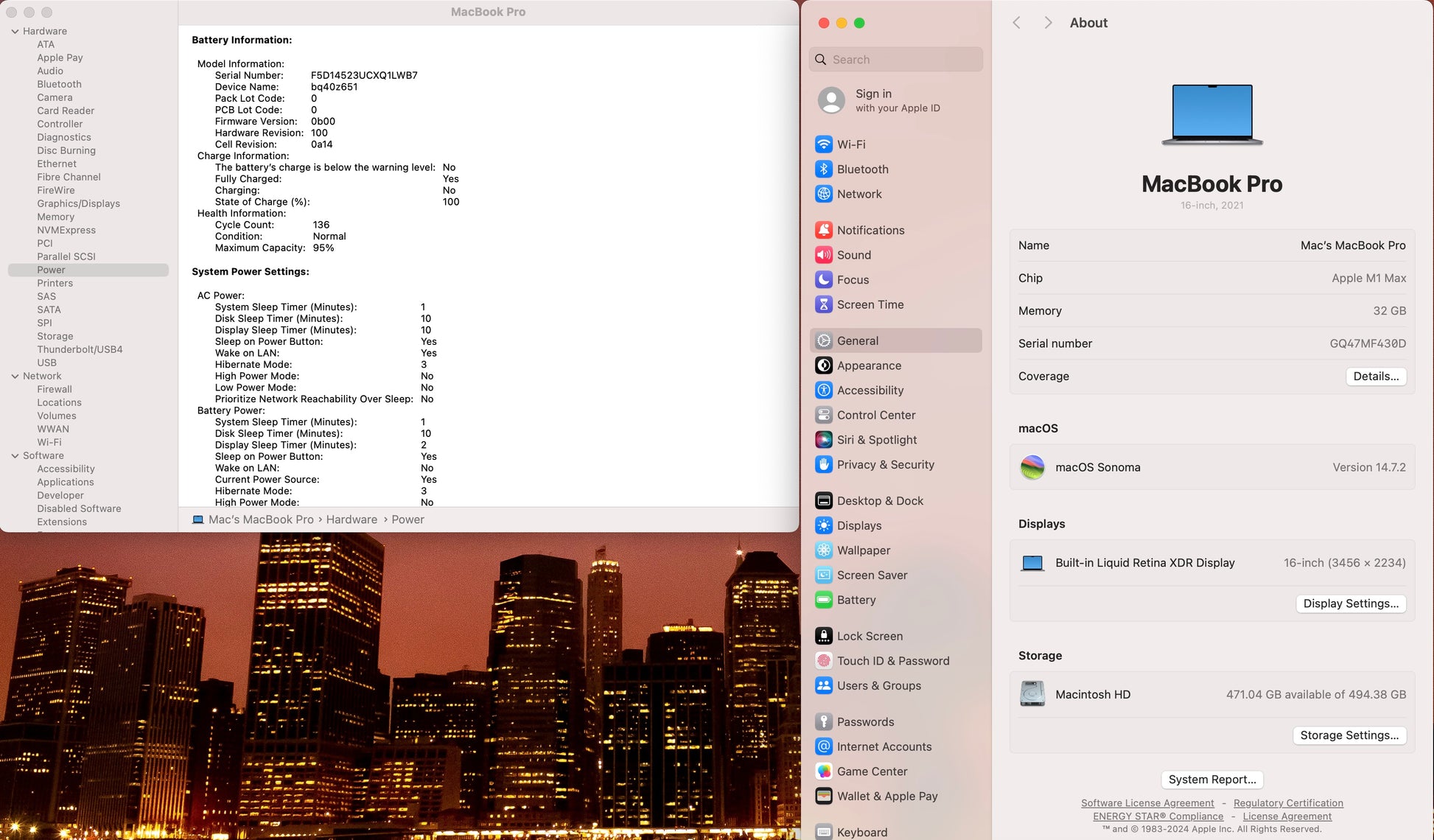Open Screen Time hourglass icon

click(x=824, y=304)
